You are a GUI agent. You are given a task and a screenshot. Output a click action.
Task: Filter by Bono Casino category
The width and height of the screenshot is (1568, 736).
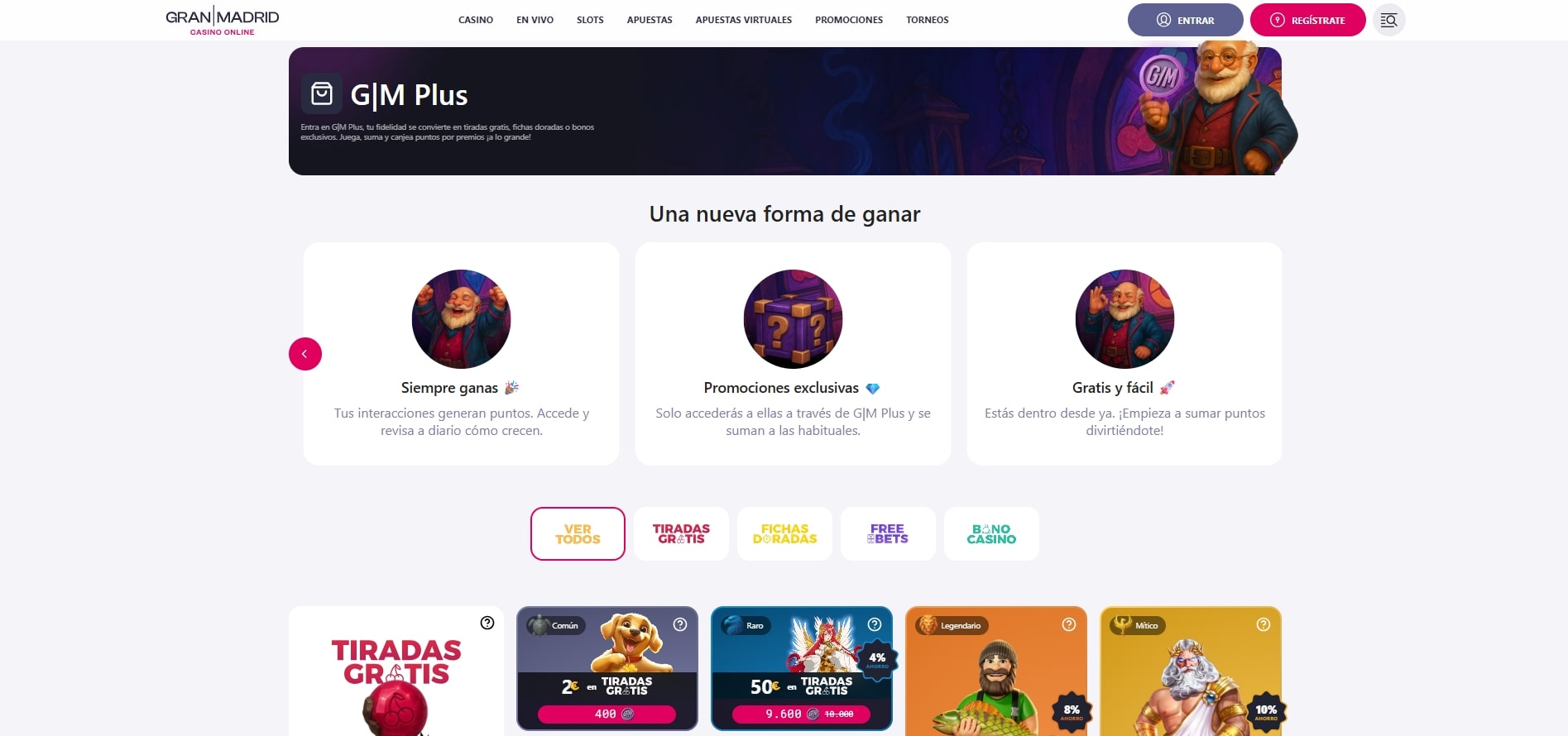(x=991, y=533)
